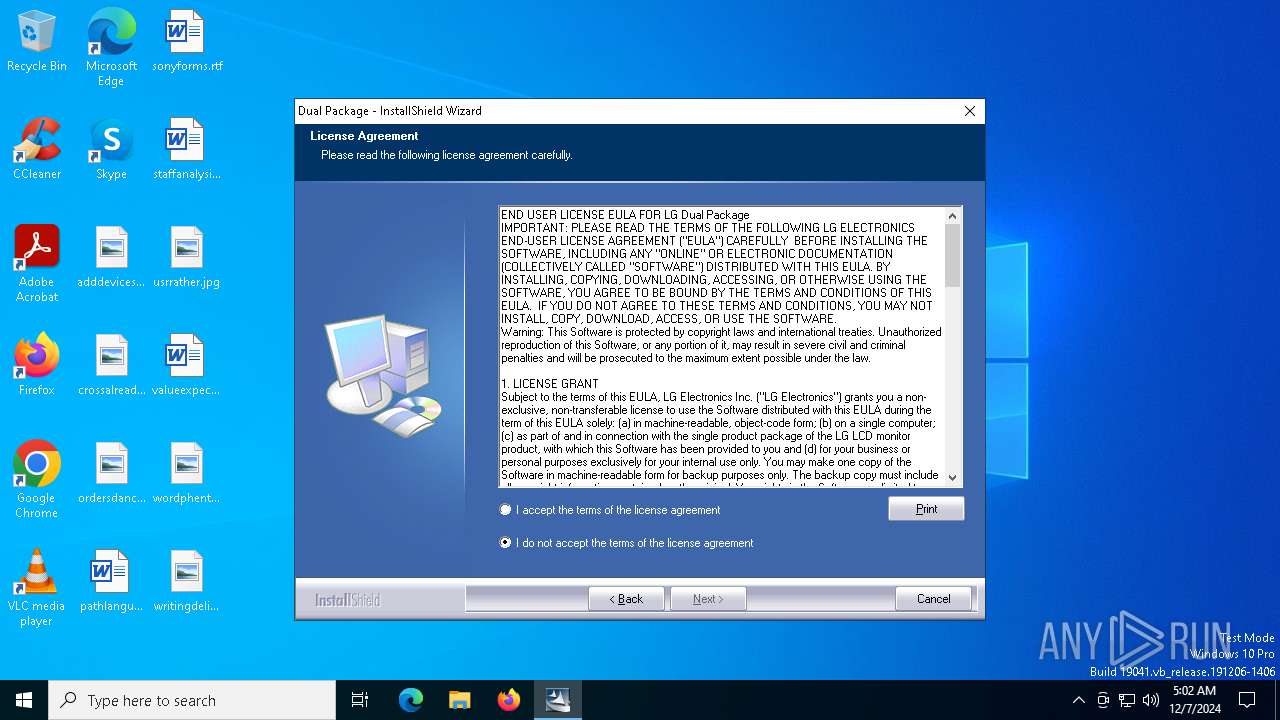This screenshot has height=720, width=1280.
Task: Select the crossalread... image file
Action: point(111,365)
